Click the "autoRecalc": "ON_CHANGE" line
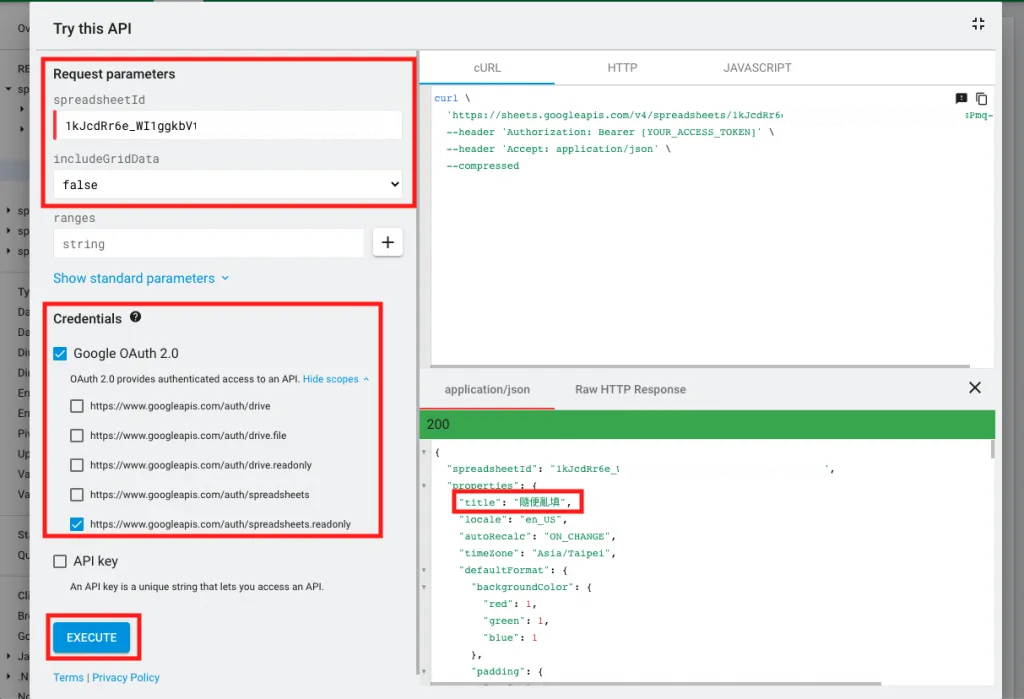1024x699 pixels. [x=537, y=536]
